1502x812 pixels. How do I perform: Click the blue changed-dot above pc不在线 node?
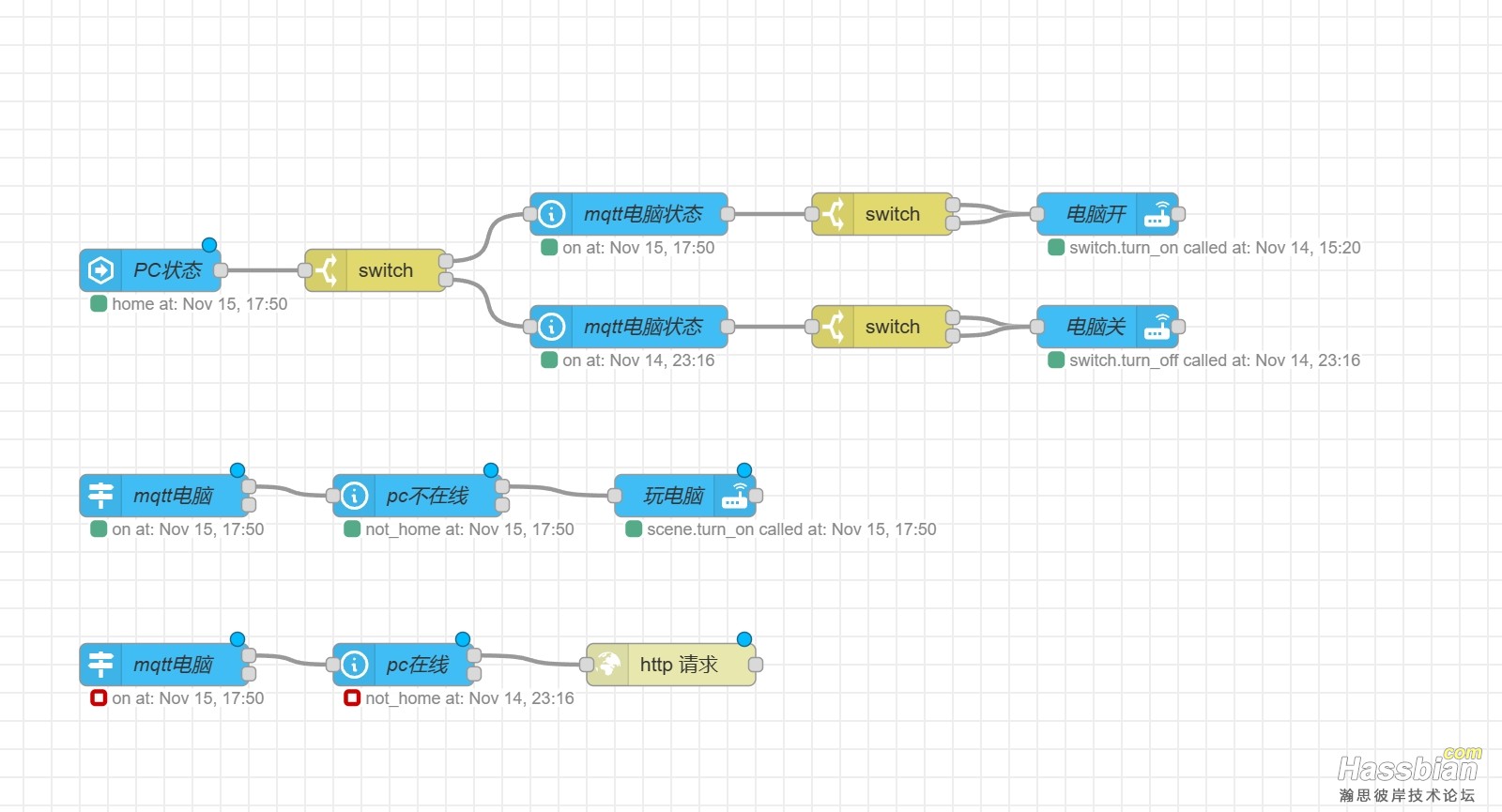point(491,470)
